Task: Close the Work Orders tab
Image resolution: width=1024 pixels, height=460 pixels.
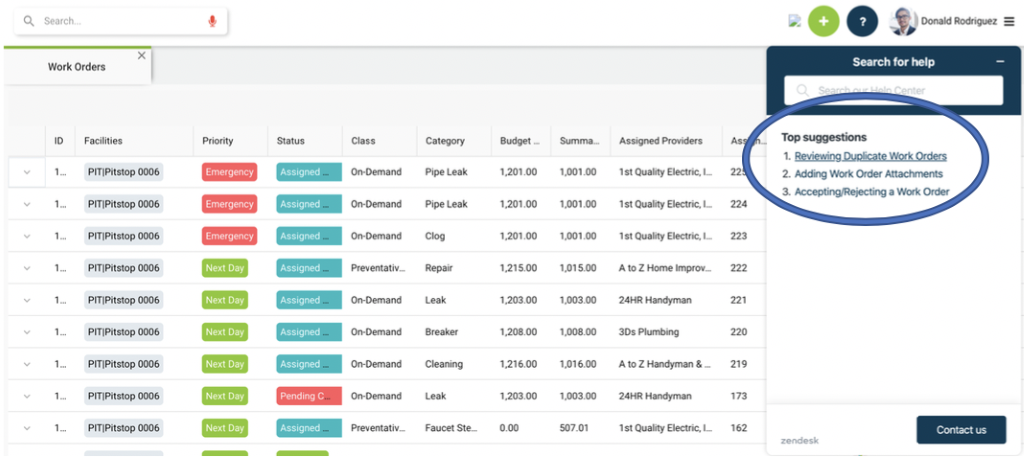Action: click(141, 56)
